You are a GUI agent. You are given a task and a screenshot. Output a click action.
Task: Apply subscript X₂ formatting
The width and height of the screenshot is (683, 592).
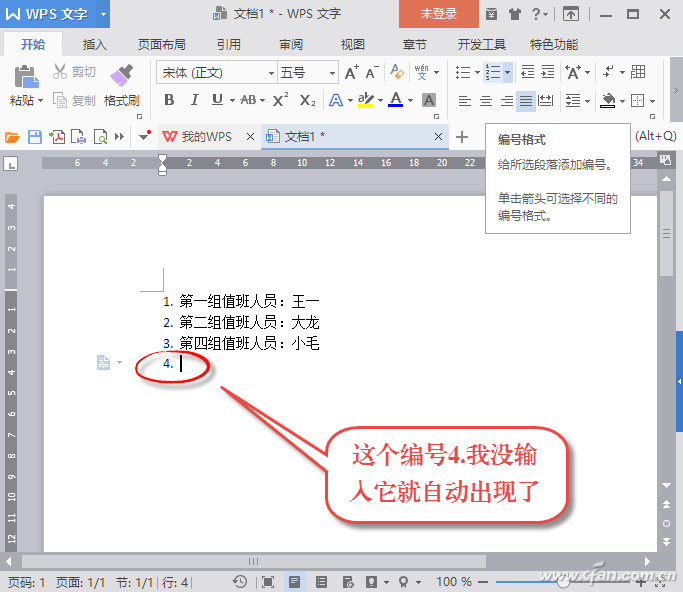[307, 101]
